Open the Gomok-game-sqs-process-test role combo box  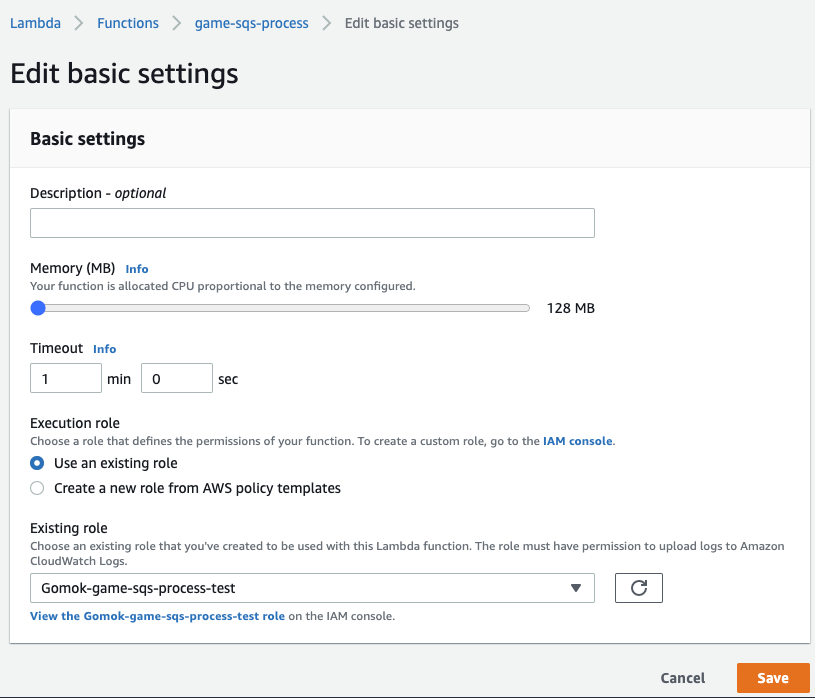point(312,588)
